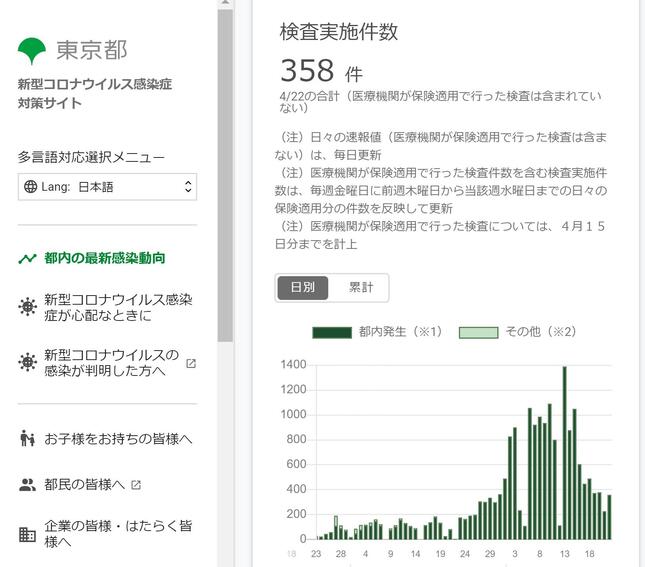Click the trend chart icon beside 都内の最新感染動向

click(27, 258)
